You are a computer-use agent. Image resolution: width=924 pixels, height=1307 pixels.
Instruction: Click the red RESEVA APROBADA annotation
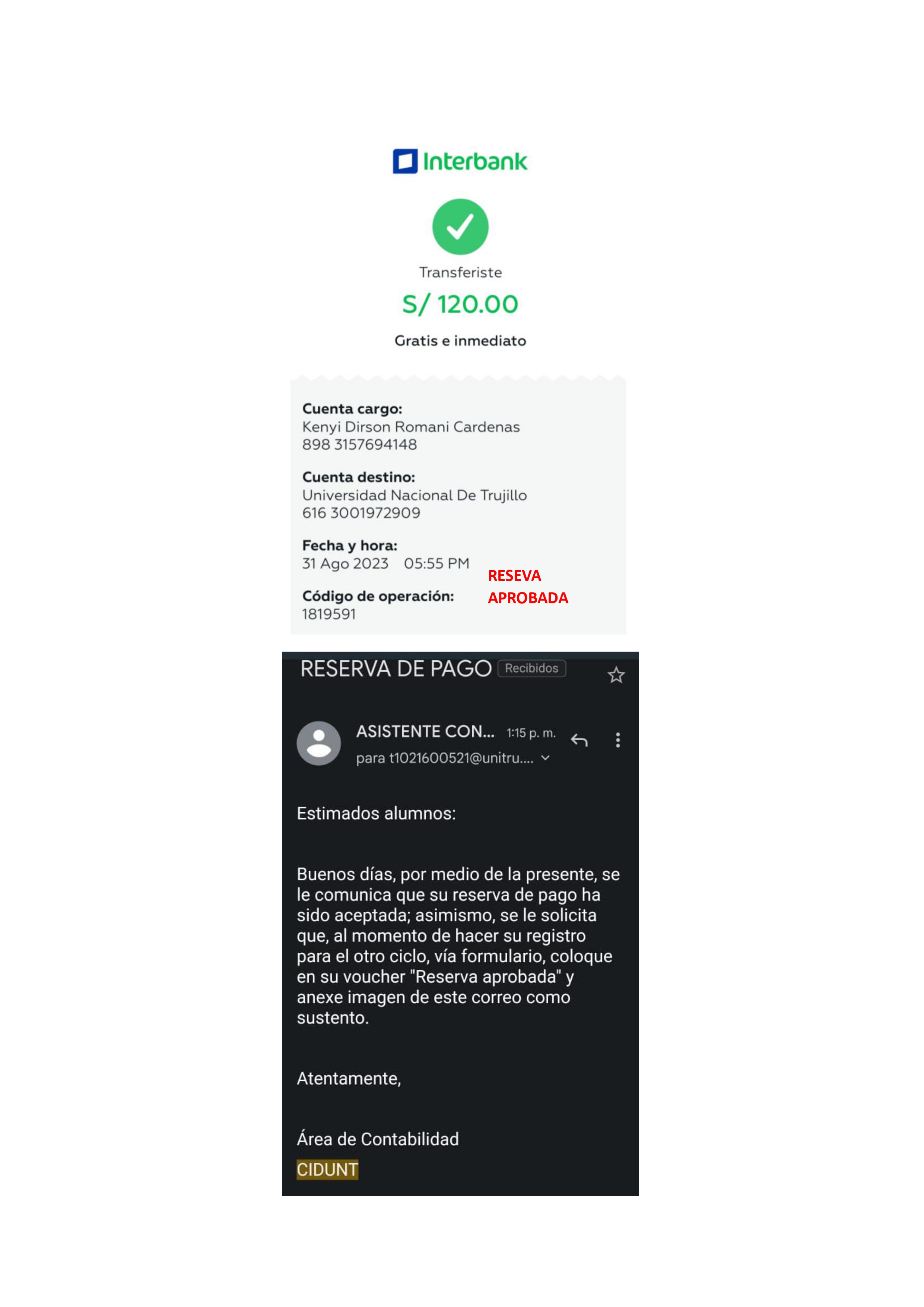coord(528,586)
